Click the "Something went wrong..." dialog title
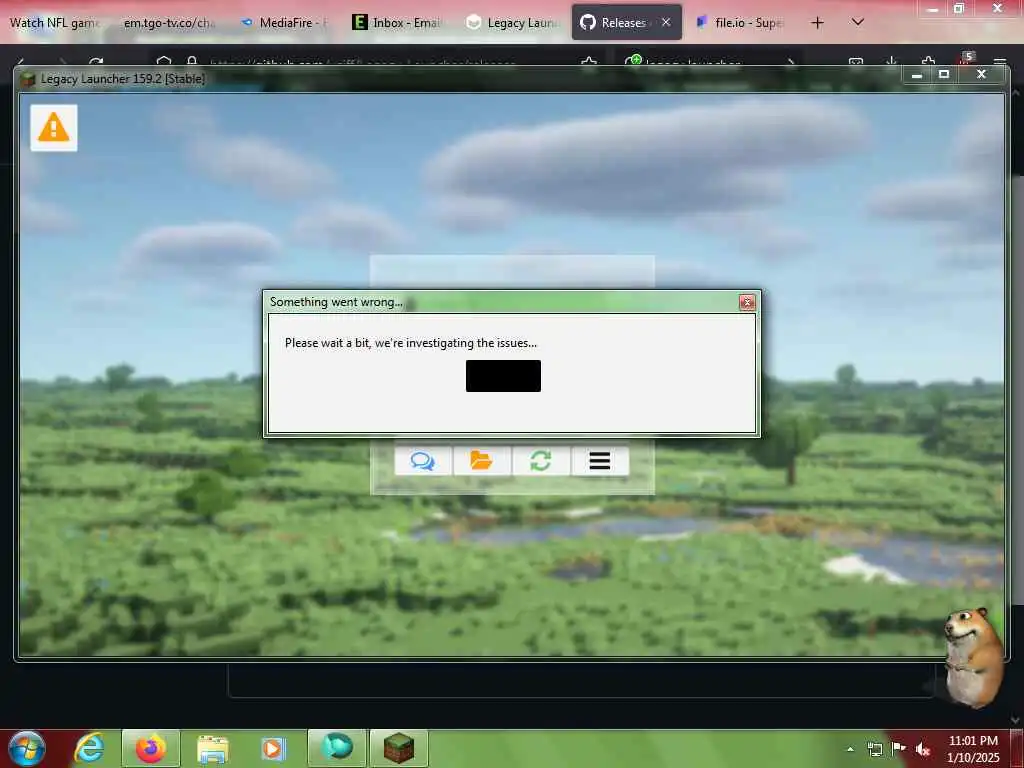Viewport: 1024px width, 768px height. pyautogui.click(x=336, y=302)
